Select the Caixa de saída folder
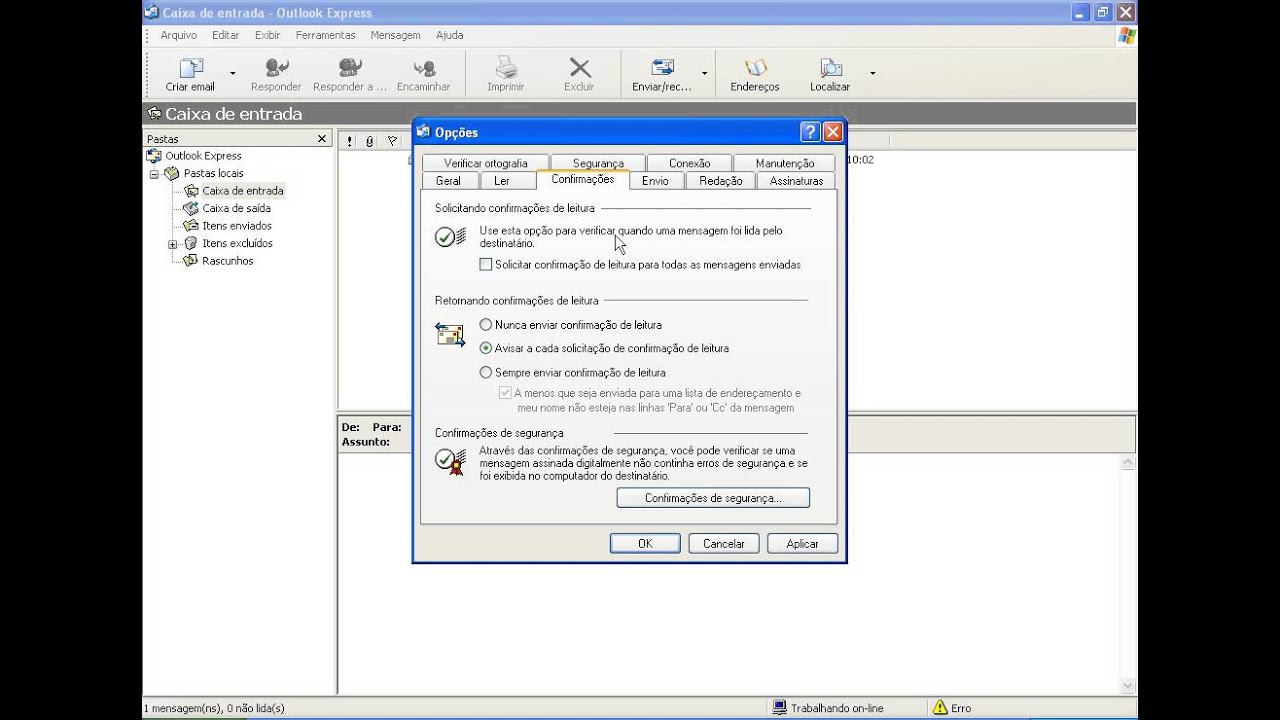The height and width of the screenshot is (720, 1280). (x=236, y=208)
